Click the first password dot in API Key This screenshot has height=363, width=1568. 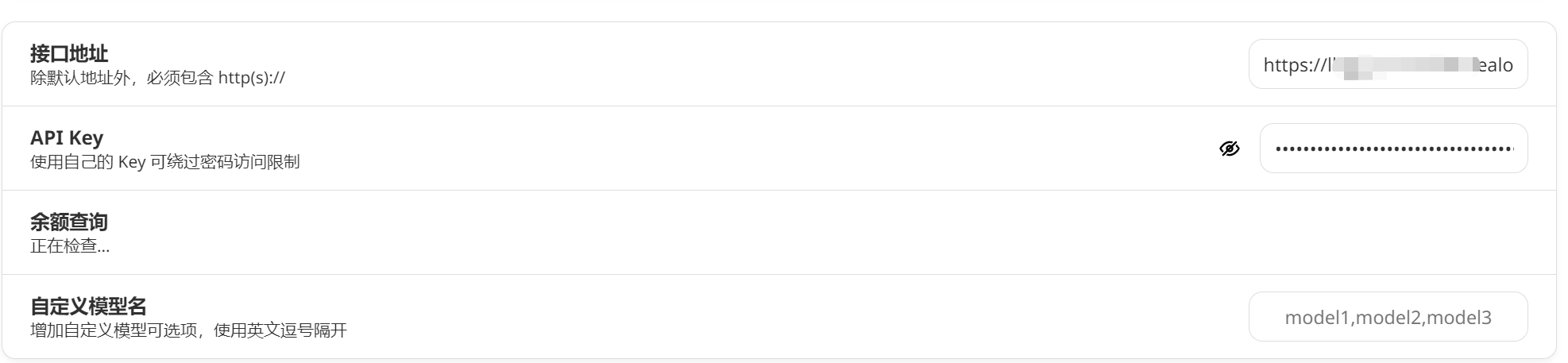pos(1277,149)
